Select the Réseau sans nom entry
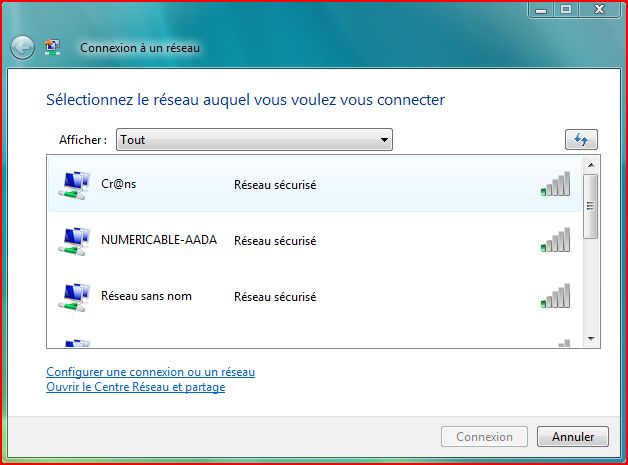Image resolution: width=628 pixels, height=465 pixels. [x=315, y=296]
